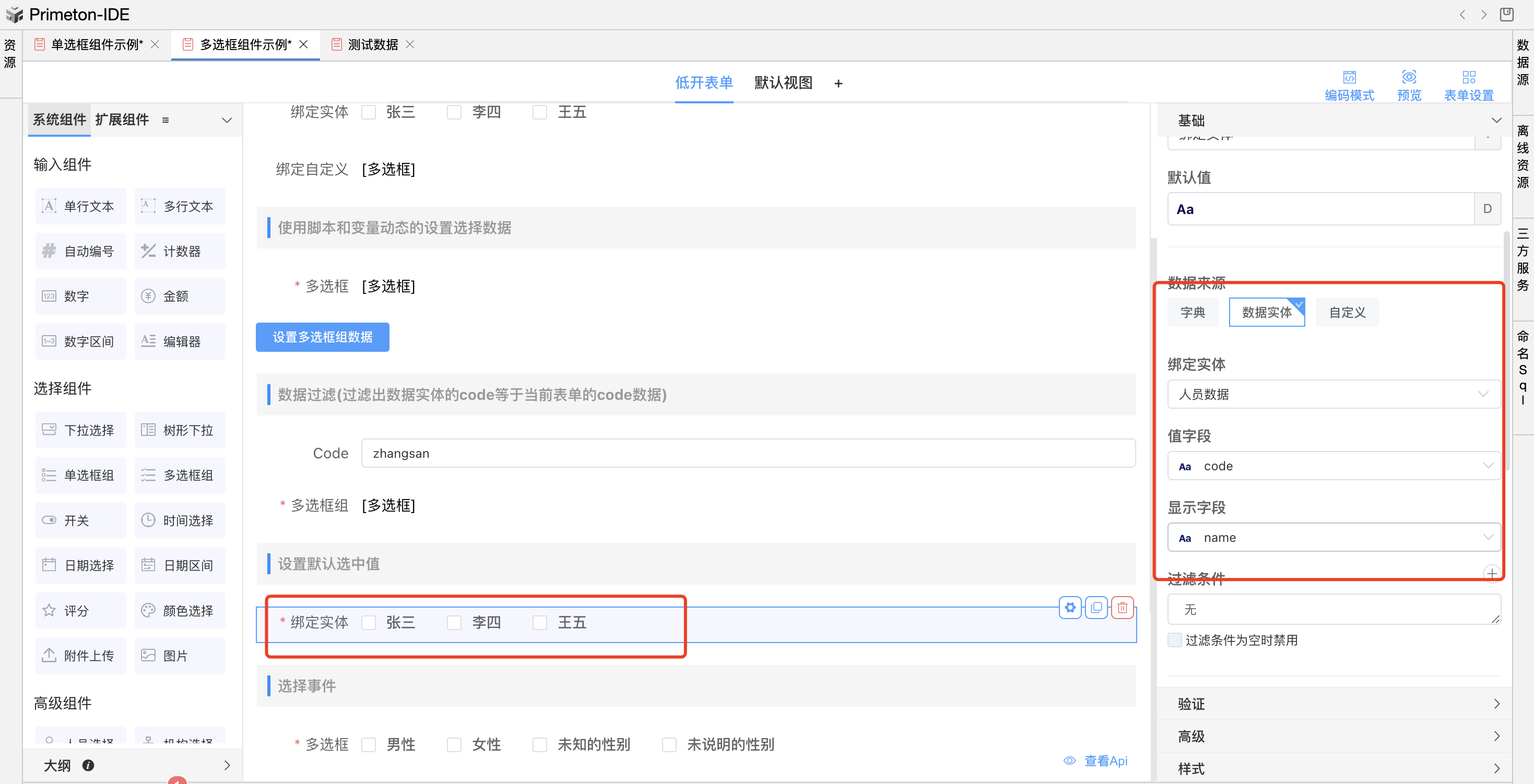Viewport: 1534px width, 784px height.
Task: Add a filter condition with plus icon
Action: pos(1491,573)
